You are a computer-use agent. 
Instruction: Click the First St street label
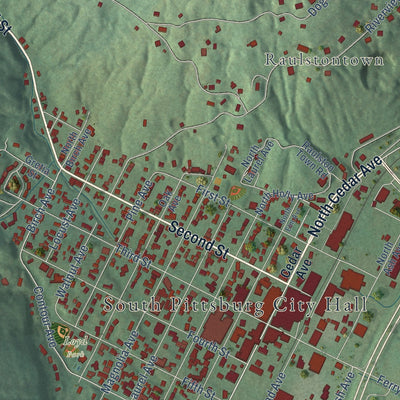[x=213, y=196]
